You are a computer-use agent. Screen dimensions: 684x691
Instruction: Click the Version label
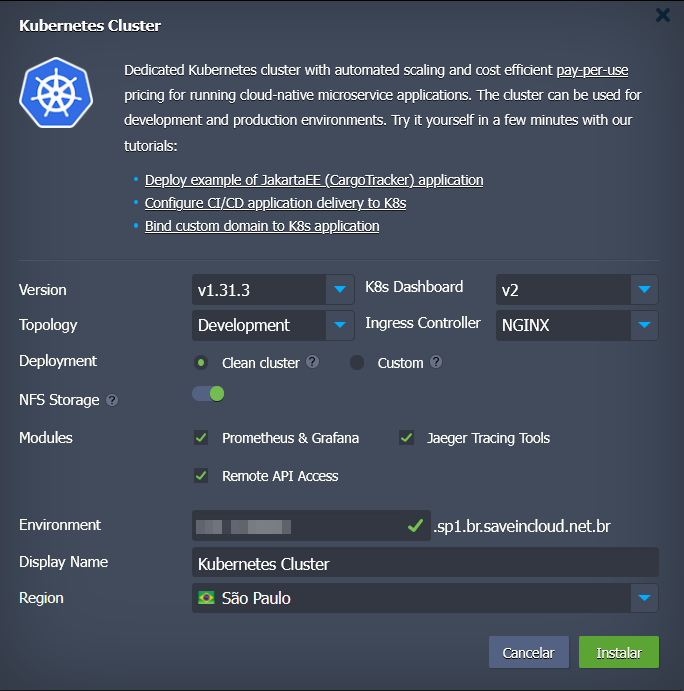[43, 290]
